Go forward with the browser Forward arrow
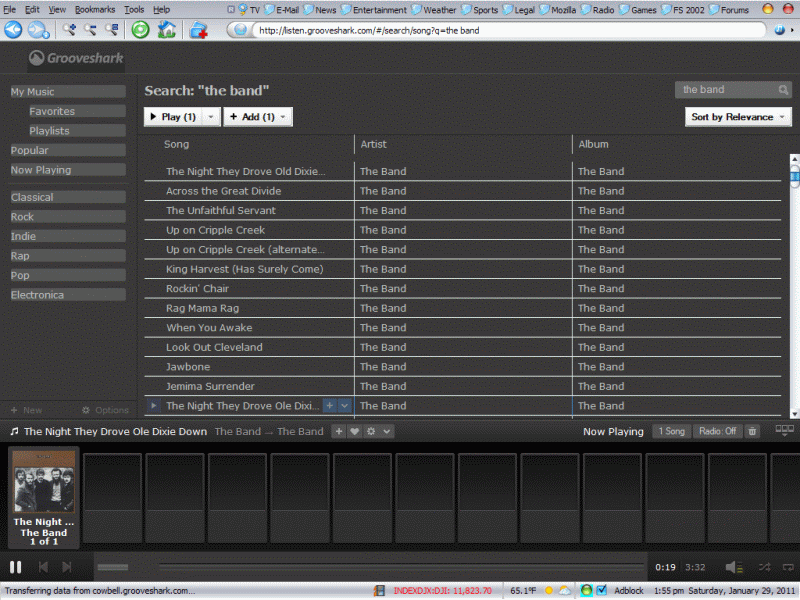The image size is (800, 600). pyautogui.click(x=38, y=30)
